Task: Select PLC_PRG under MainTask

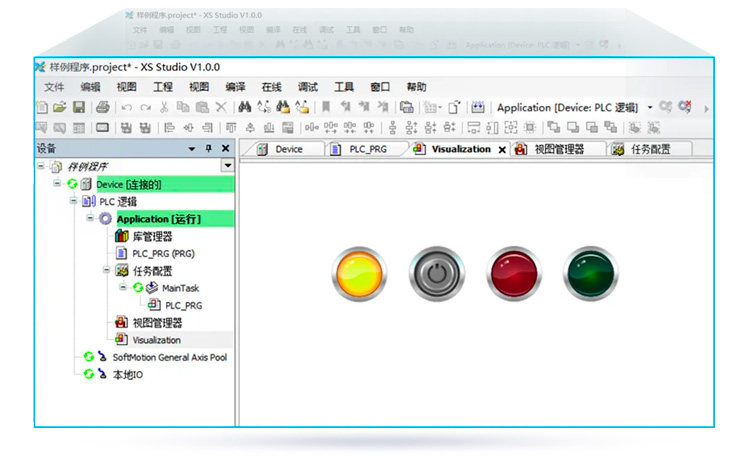Action: (184, 305)
